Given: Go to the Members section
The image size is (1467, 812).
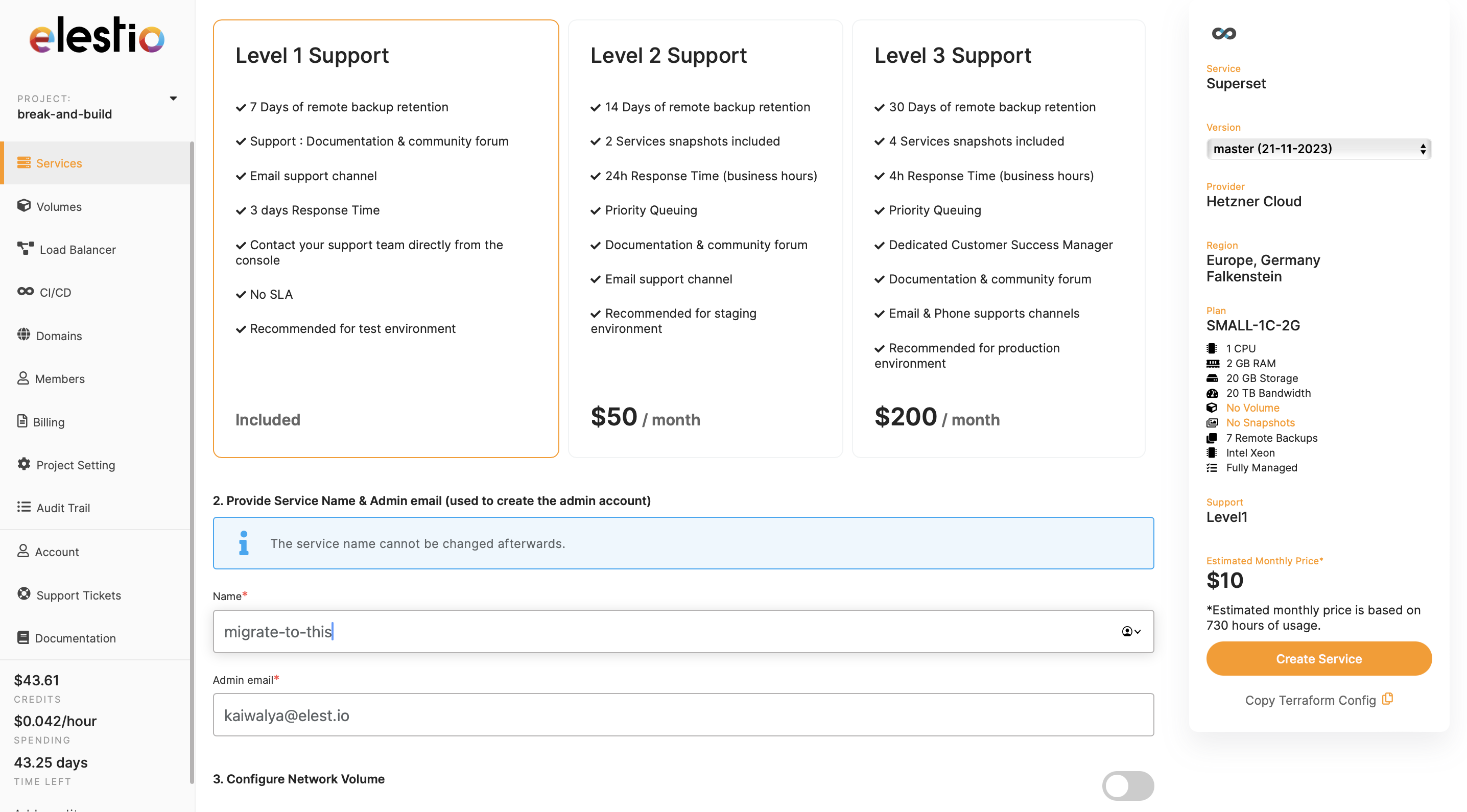Looking at the screenshot, I should [59, 378].
